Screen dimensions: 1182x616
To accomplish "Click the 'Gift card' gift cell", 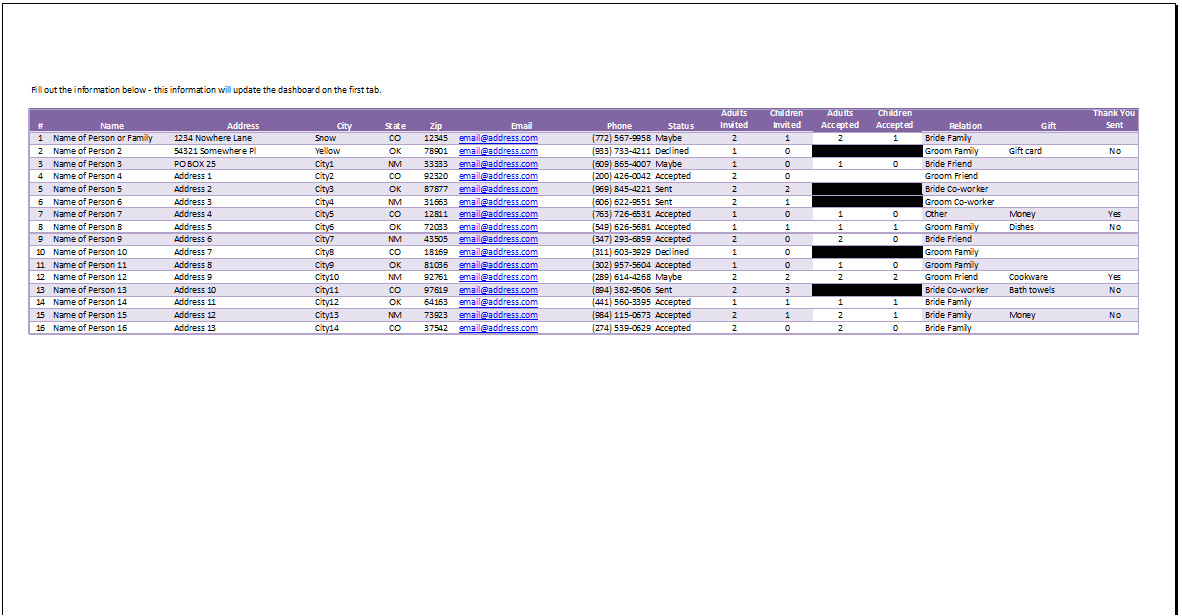I will [1025, 151].
